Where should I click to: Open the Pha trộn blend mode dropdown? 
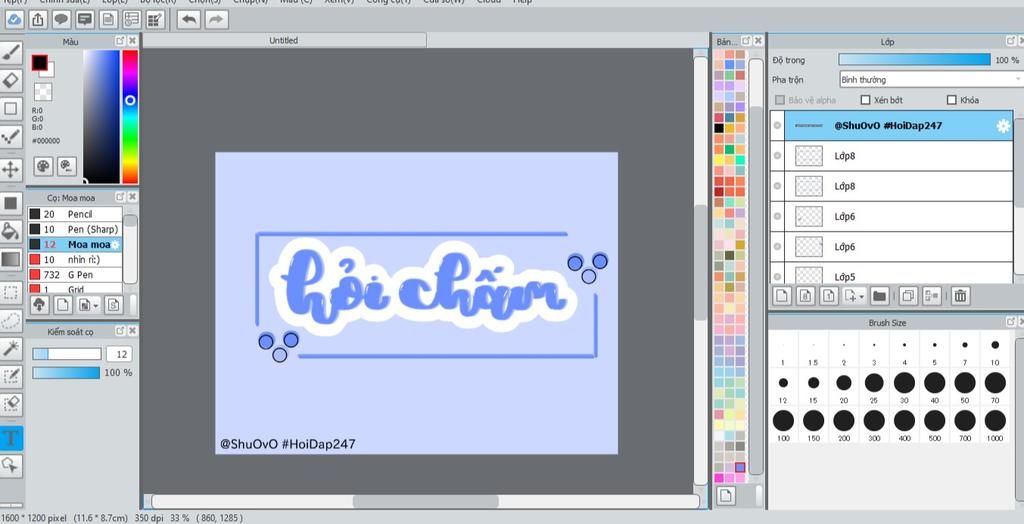[x=931, y=80]
